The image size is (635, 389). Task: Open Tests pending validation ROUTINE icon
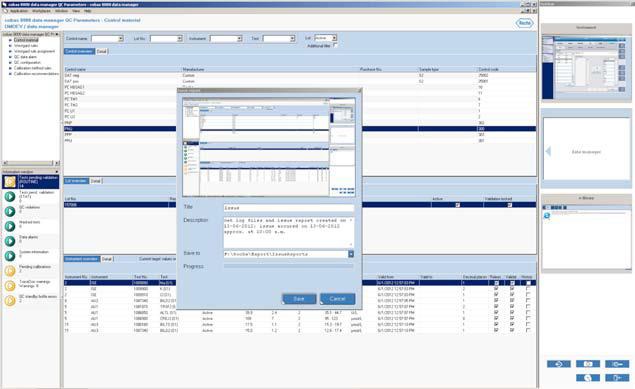pyautogui.click(x=10, y=182)
